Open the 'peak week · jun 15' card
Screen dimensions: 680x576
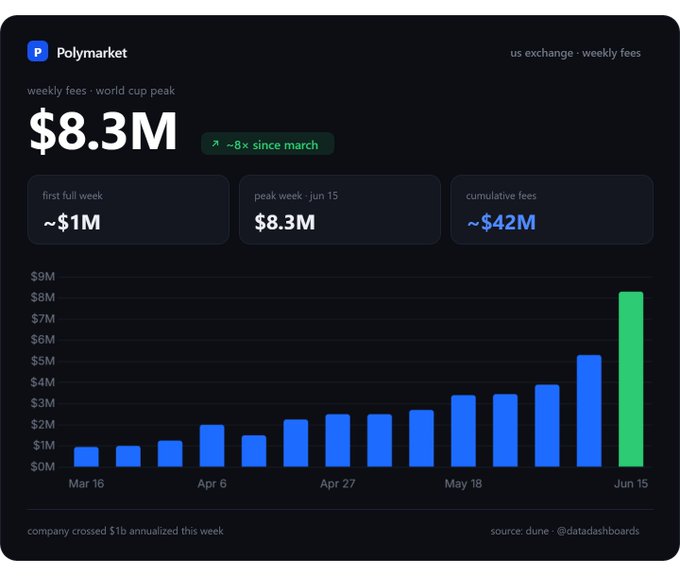(340, 210)
